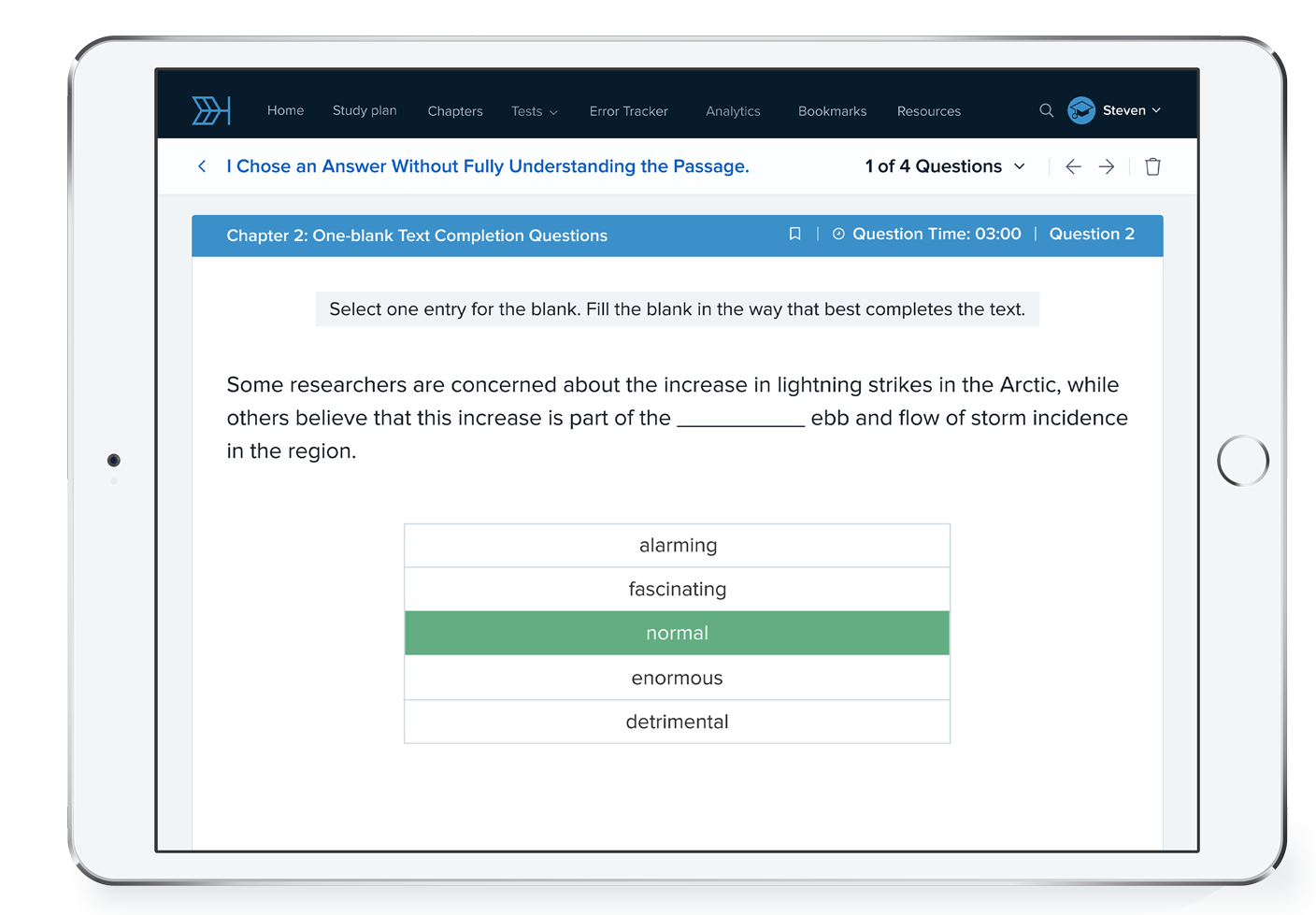
Task: Go back using the left chevron
Action: tap(202, 166)
